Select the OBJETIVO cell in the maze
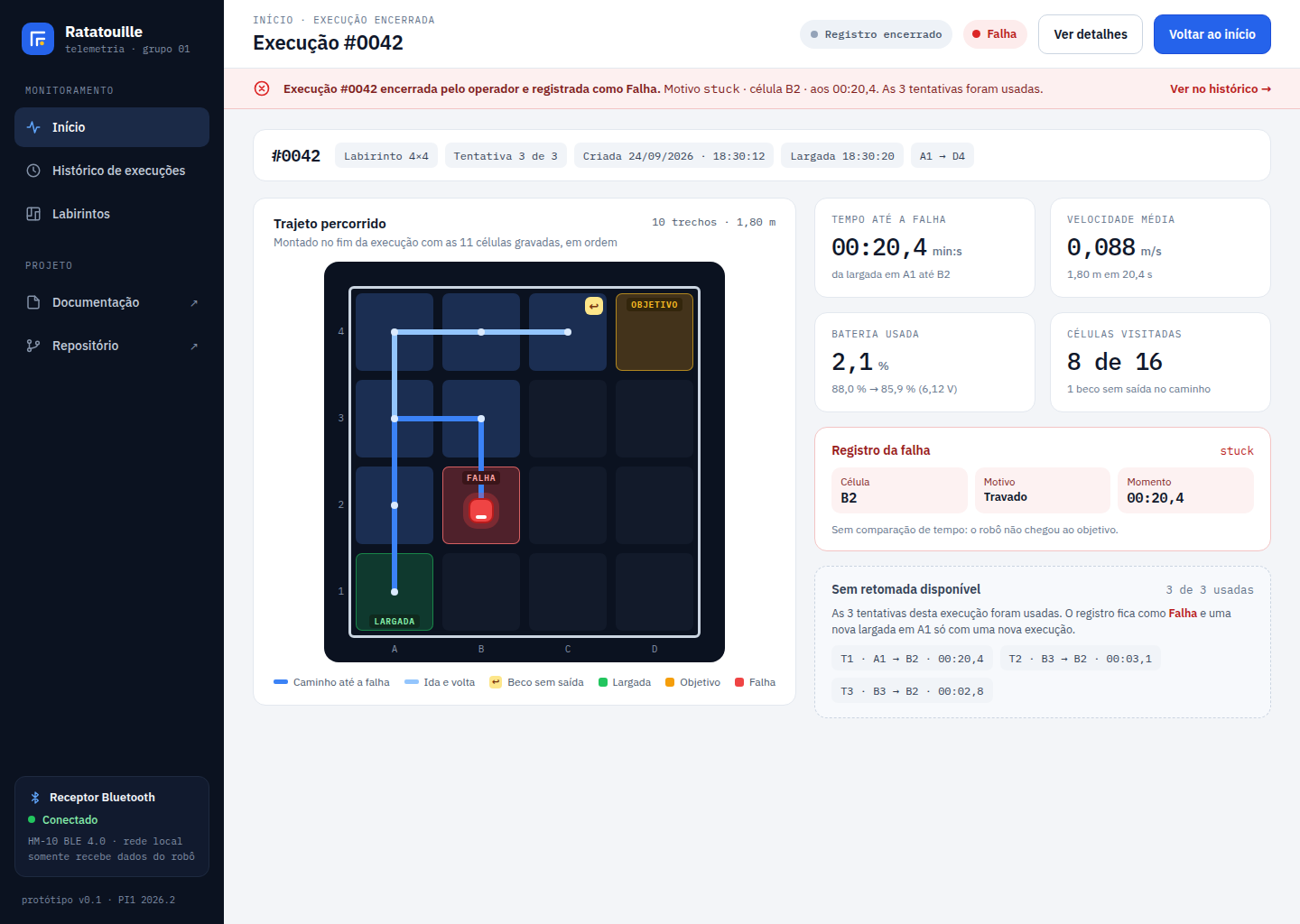The image size is (1300, 924). (x=655, y=332)
